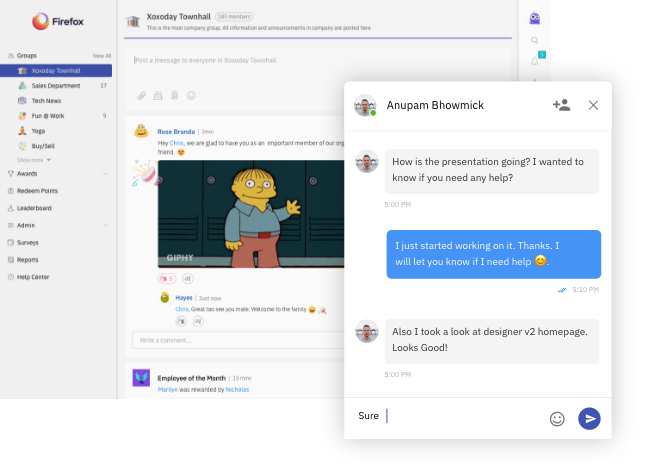Click Anupam Bhowmick's header avatar
This screenshot has height=475, width=648.
(365, 105)
